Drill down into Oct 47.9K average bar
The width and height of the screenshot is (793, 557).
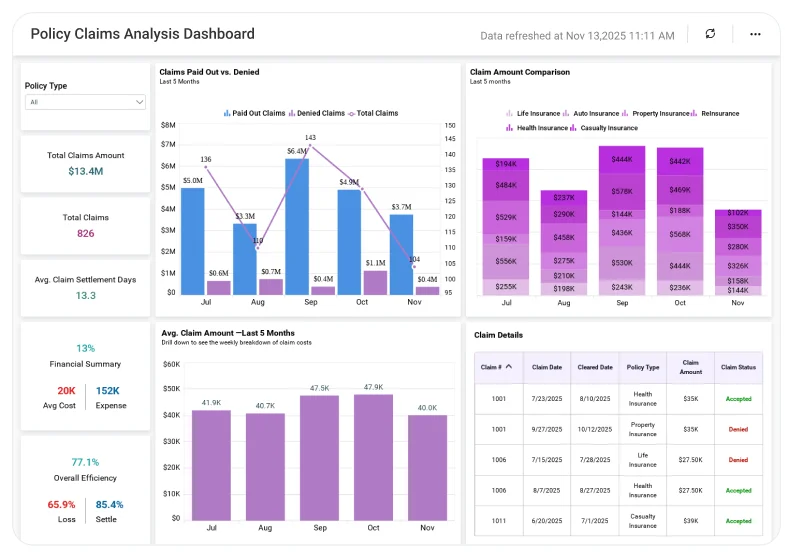tap(373, 457)
